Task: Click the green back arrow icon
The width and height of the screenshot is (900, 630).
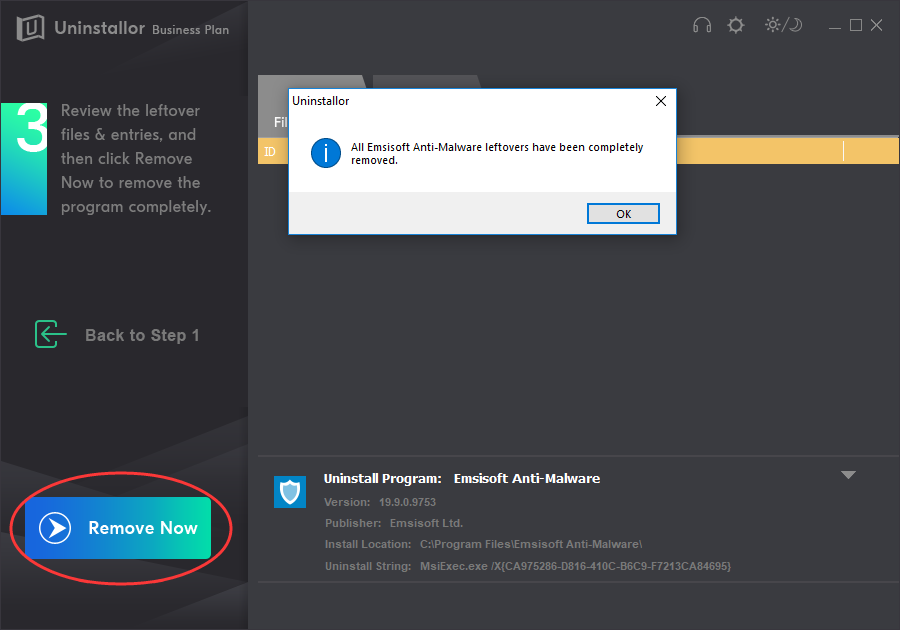Action: tap(51, 334)
